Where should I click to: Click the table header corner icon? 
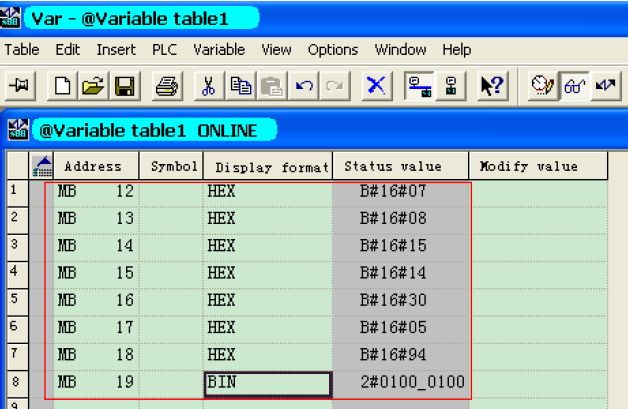tap(42, 166)
